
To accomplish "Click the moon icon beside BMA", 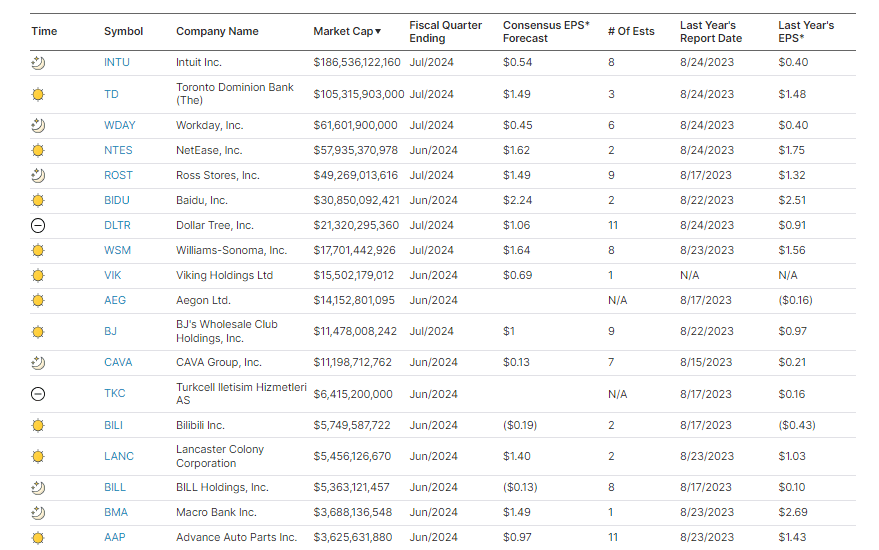I will (38, 512).
